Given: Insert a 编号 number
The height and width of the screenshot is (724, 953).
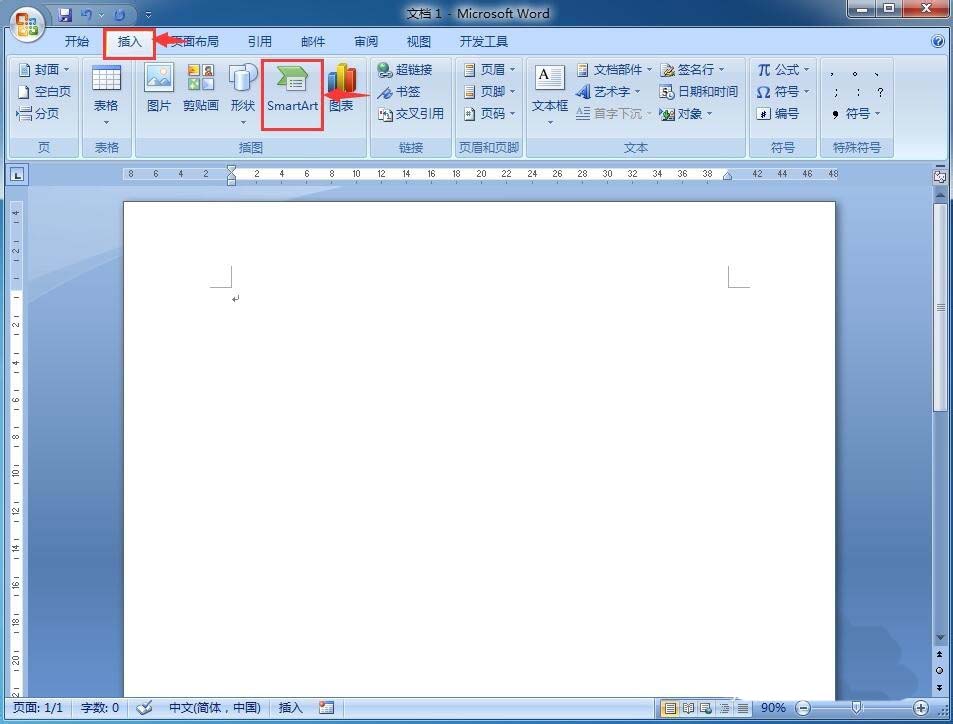Looking at the screenshot, I should (778, 114).
